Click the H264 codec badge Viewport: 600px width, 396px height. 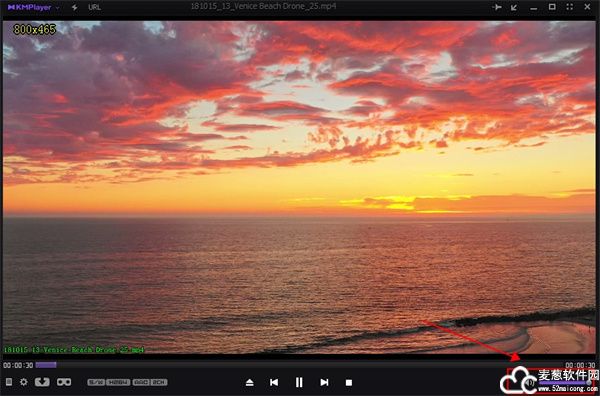point(118,382)
